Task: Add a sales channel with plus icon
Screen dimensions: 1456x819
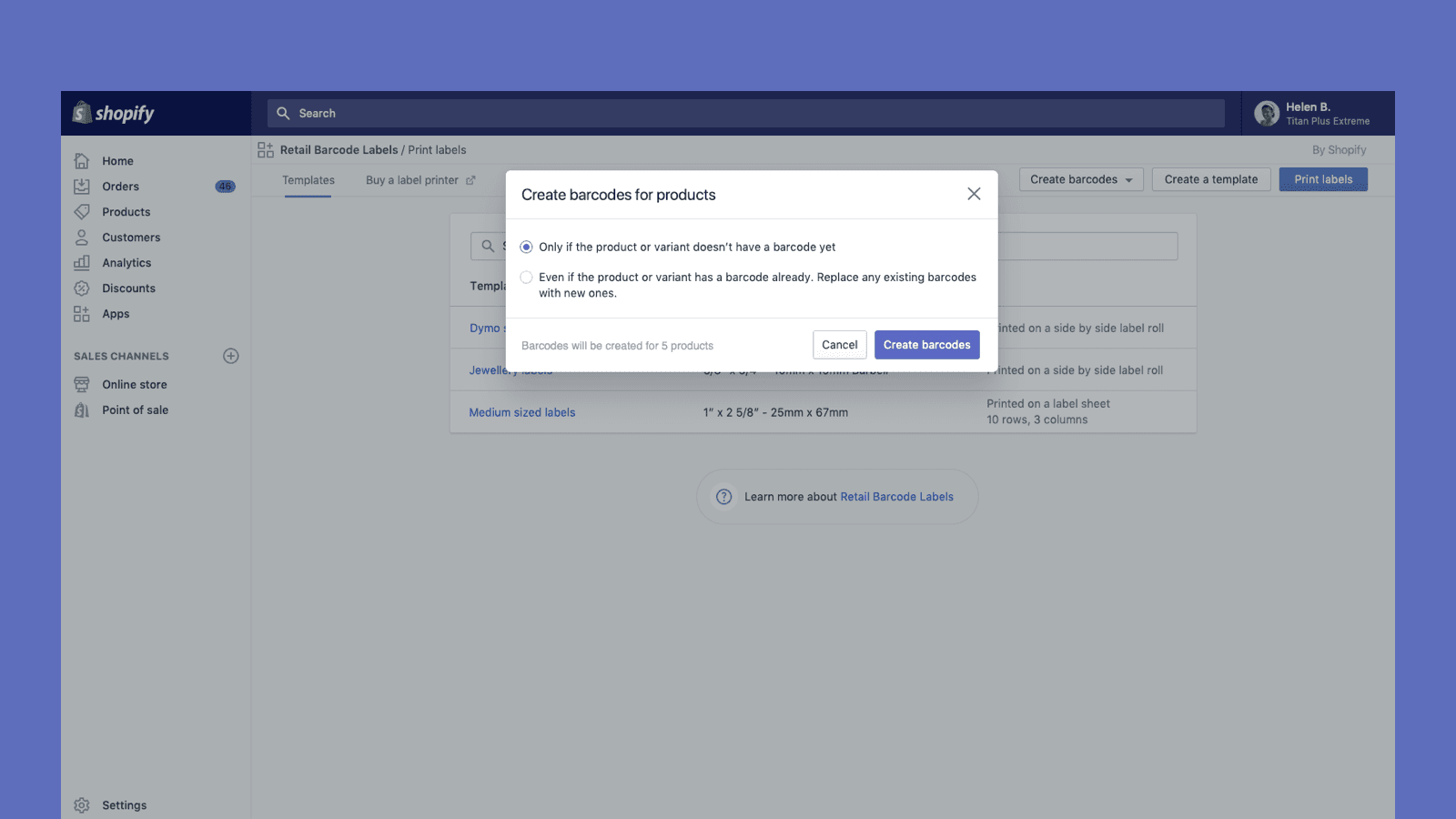Action: click(x=231, y=356)
